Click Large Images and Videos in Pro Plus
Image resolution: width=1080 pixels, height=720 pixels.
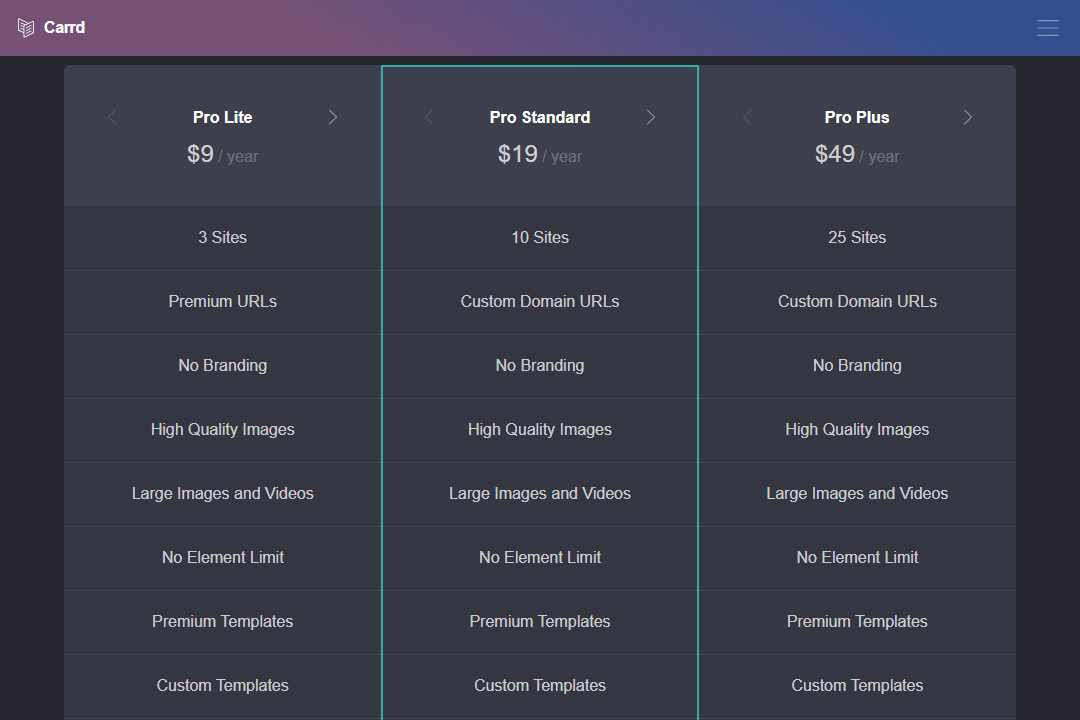[x=857, y=494]
